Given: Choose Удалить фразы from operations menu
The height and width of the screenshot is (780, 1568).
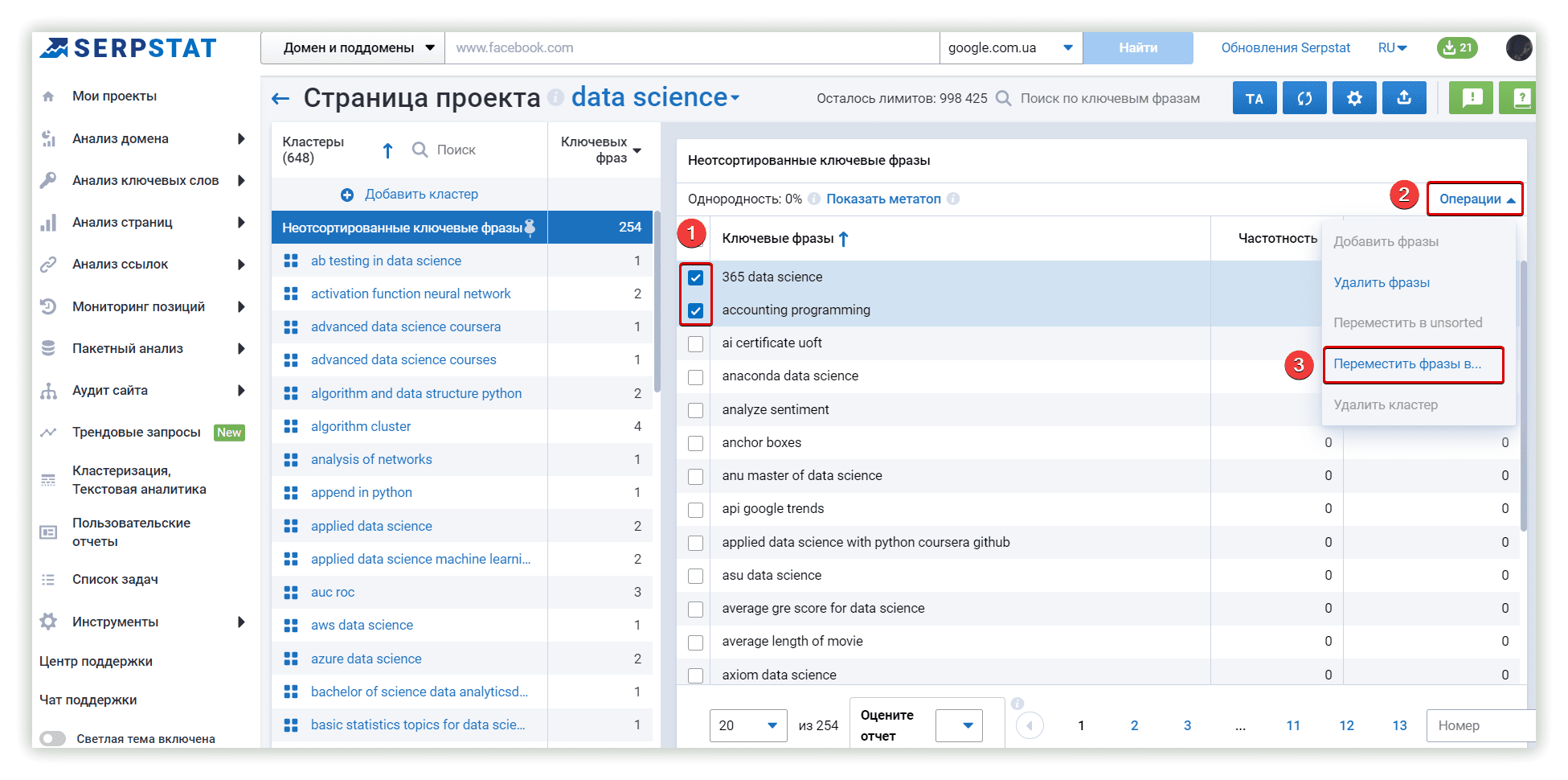Looking at the screenshot, I should point(1382,282).
